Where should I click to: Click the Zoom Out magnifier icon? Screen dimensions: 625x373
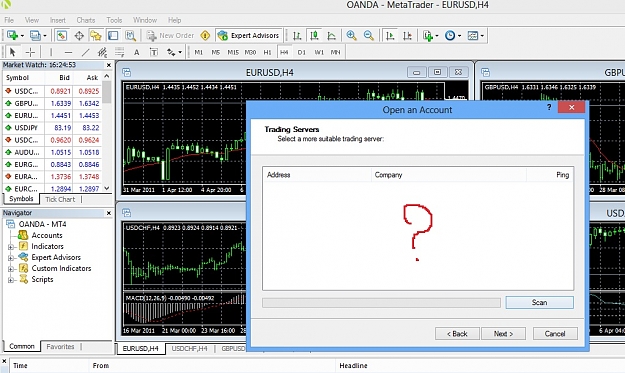pyautogui.click(x=369, y=35)
